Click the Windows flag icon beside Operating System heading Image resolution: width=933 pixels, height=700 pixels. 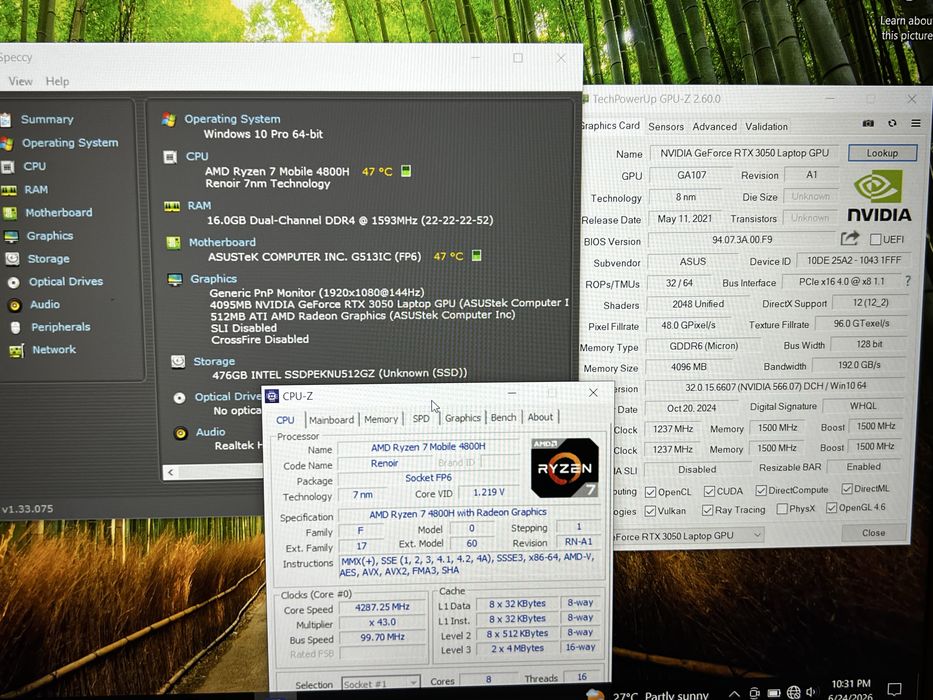click(x=168, y=120)
